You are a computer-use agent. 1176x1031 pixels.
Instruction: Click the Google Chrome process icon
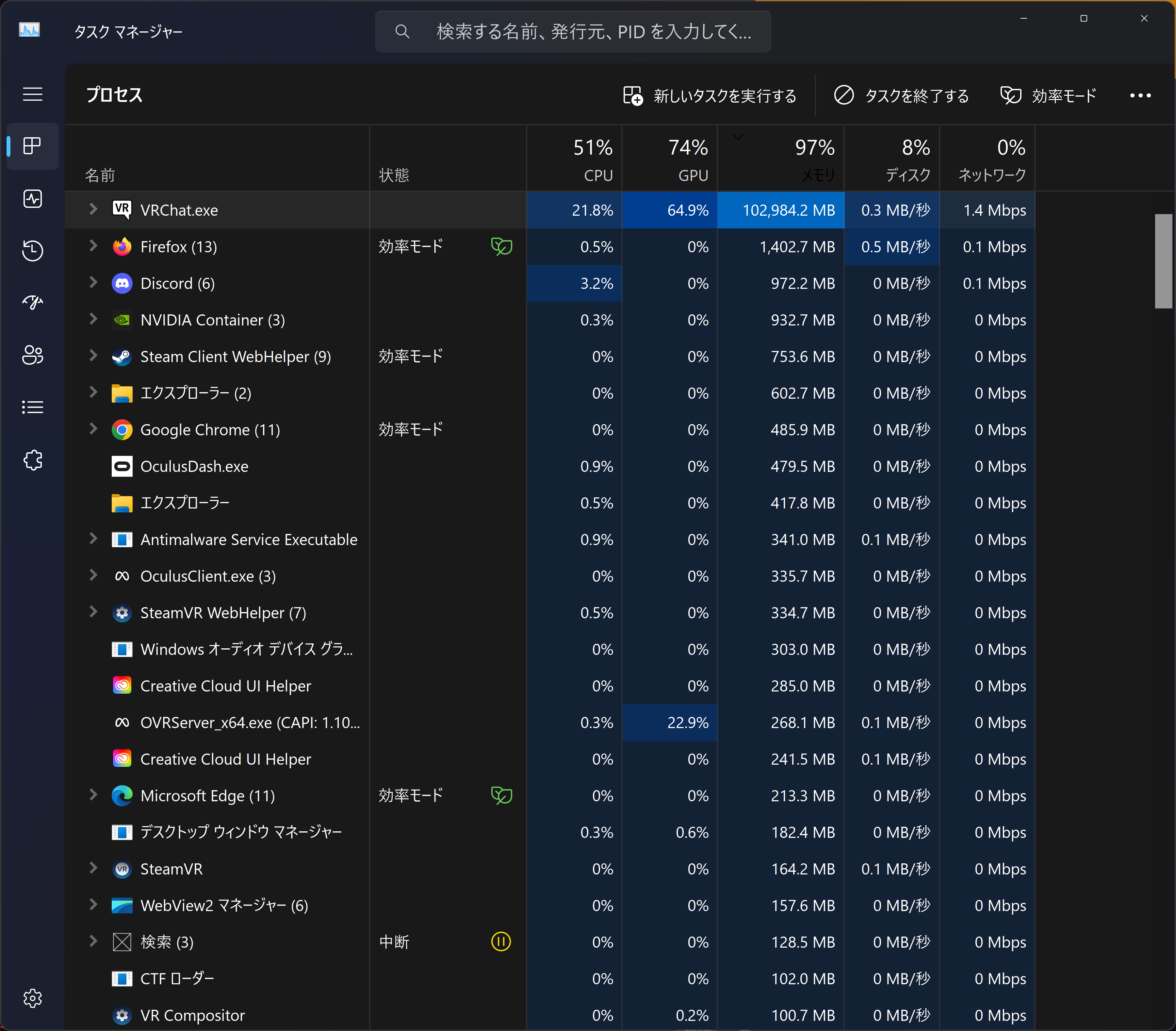[x=122, y=430]
